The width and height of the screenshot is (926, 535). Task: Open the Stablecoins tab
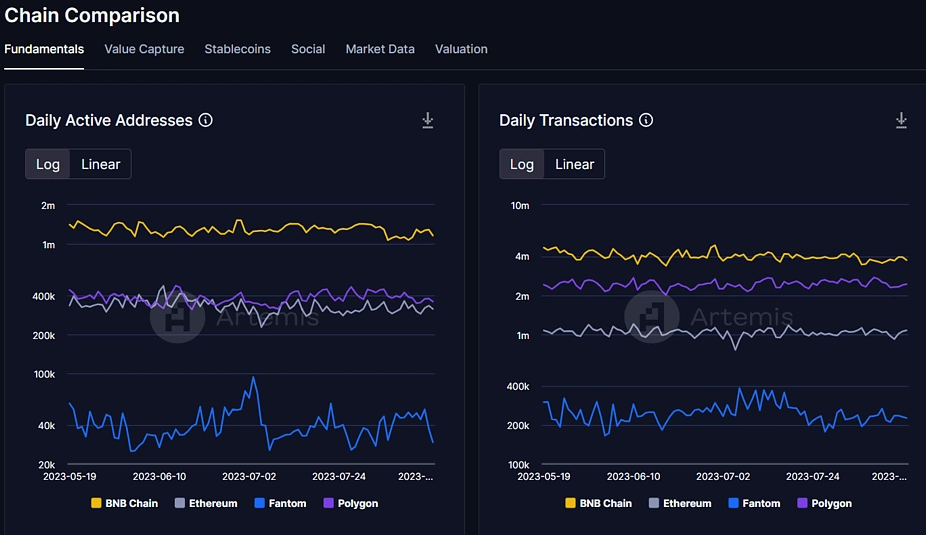(237, 49)
